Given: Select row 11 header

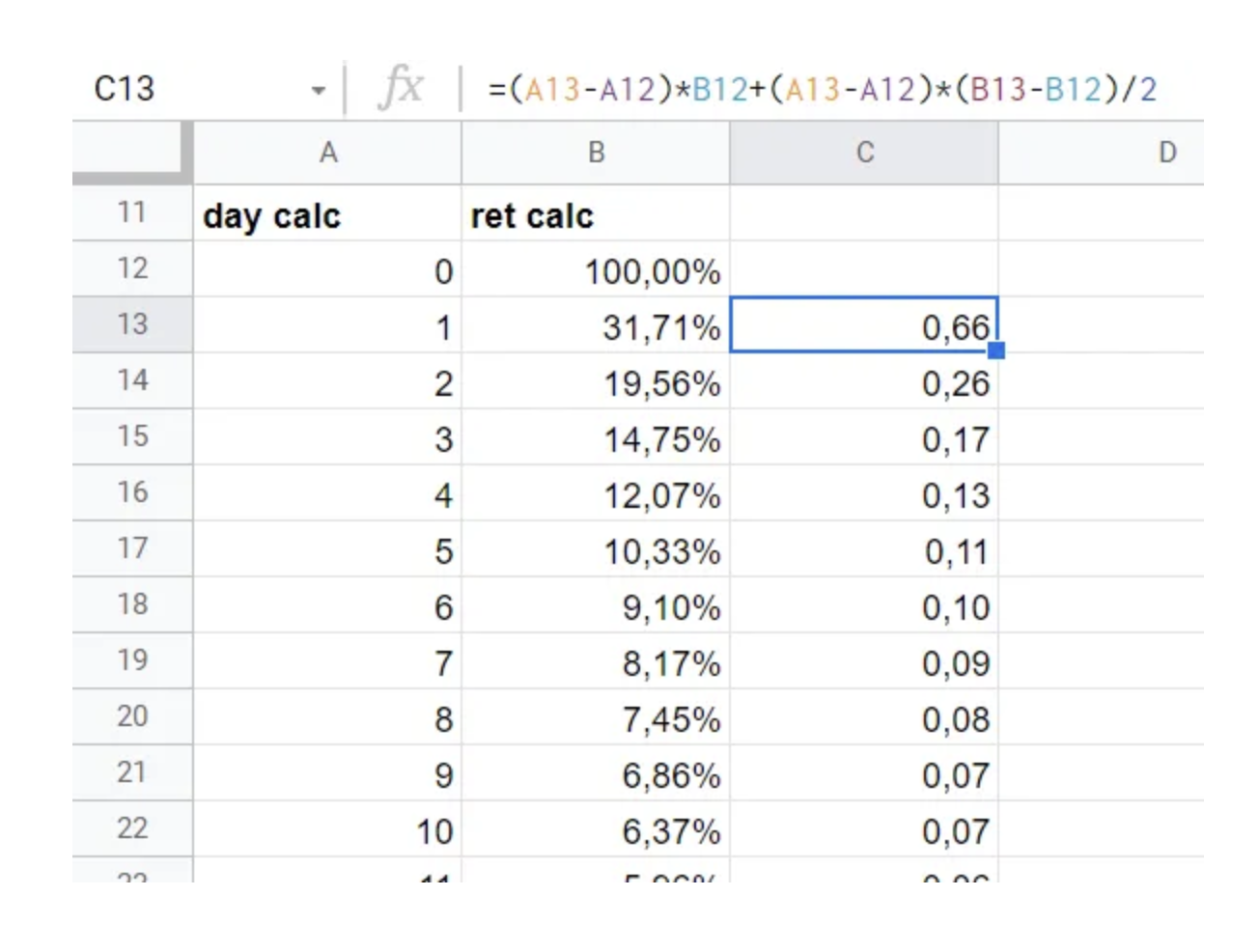Looking at the screenshot, I should [x=132, y=212].
